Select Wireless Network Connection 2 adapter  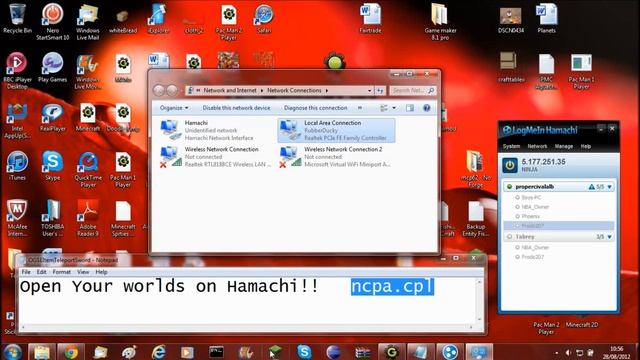click(336, 157)
